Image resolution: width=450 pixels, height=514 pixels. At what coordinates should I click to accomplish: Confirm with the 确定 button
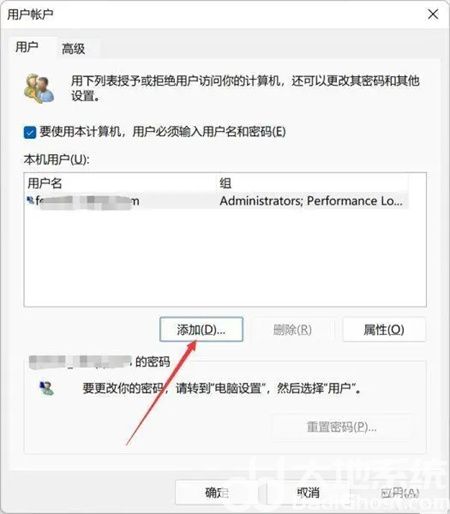[217, 492]
